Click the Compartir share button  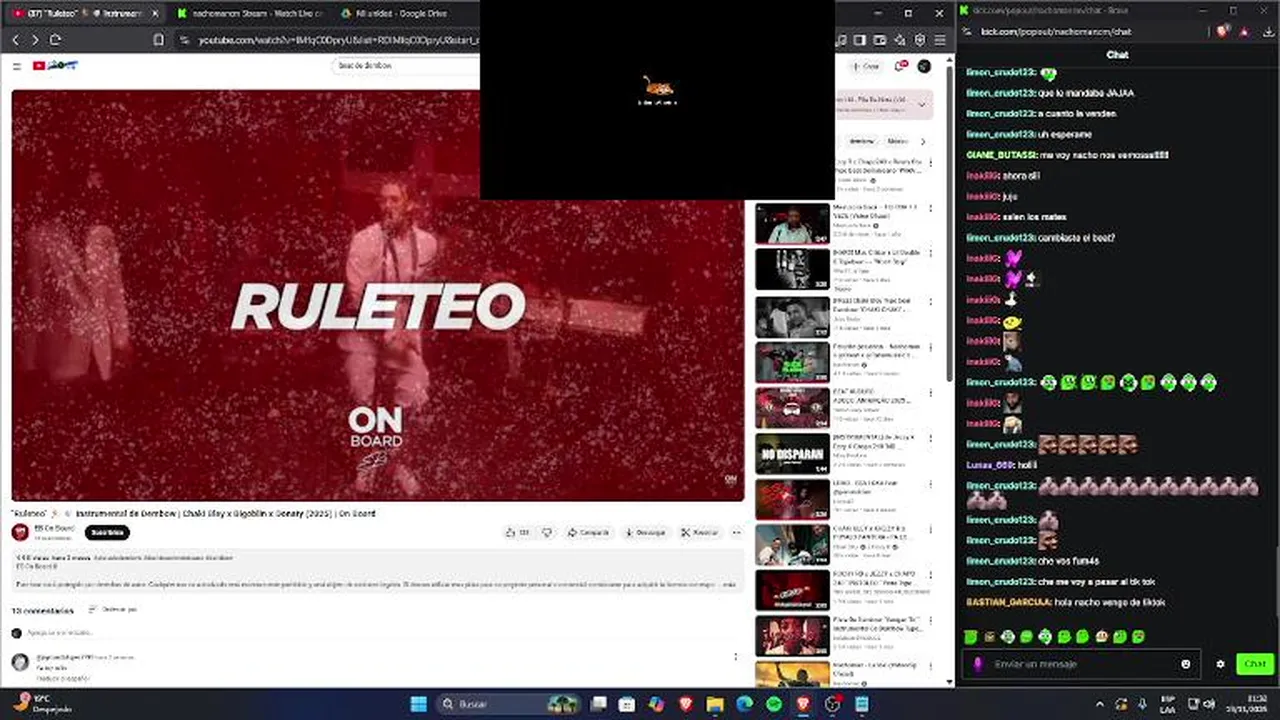[x=588, y=533]
